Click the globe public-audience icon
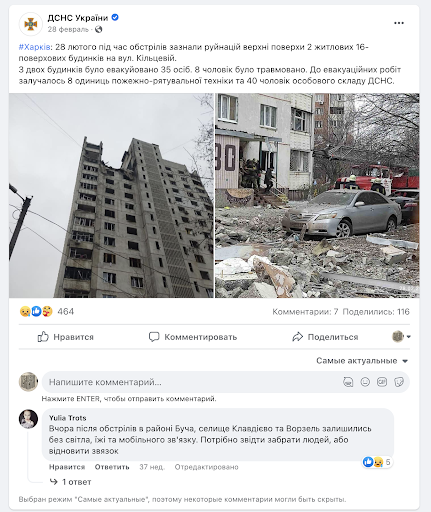The width and height of the screenshot is (431, 512). tap(98, 29)
